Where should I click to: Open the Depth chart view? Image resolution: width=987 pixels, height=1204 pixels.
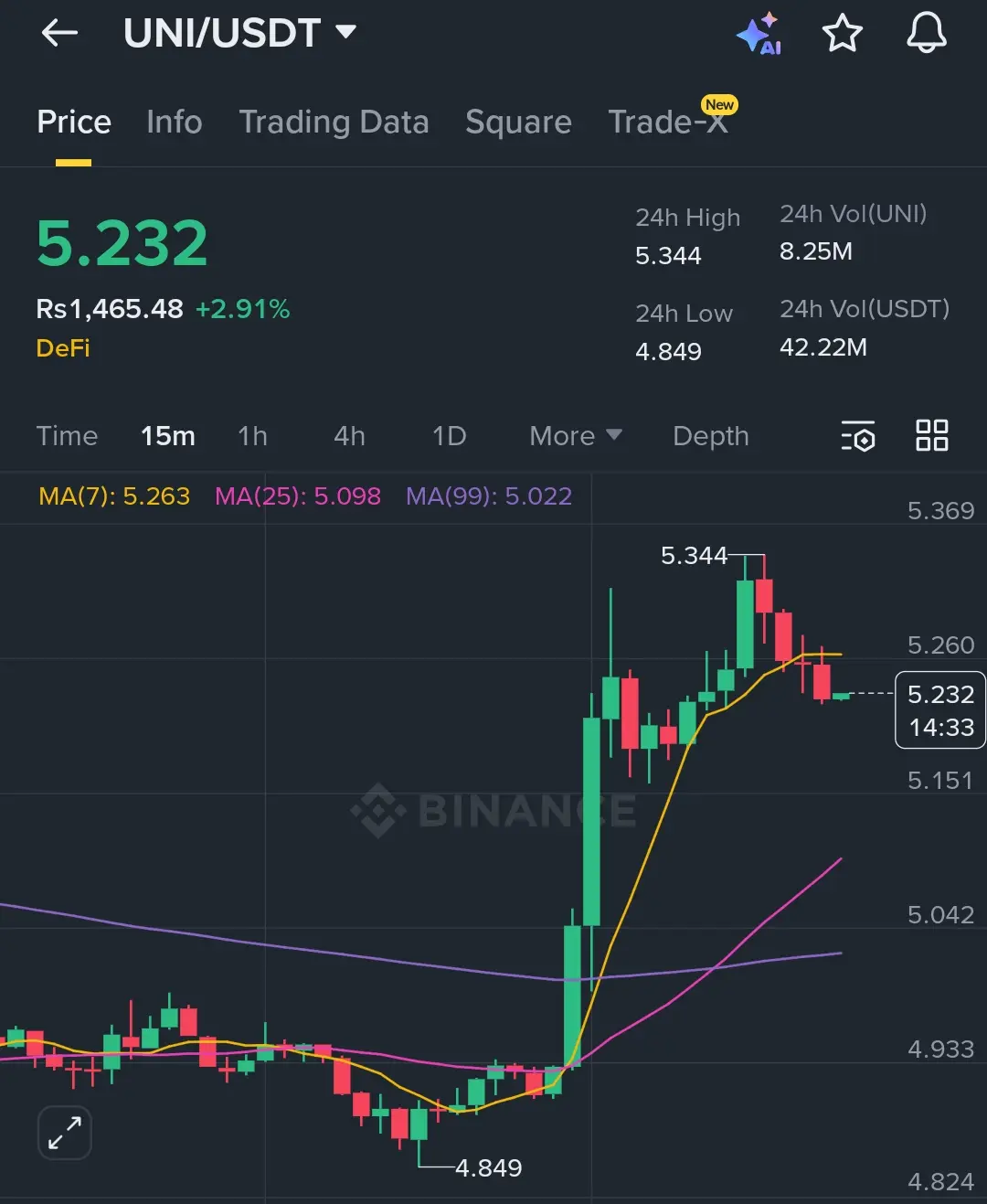pos(711,436)
